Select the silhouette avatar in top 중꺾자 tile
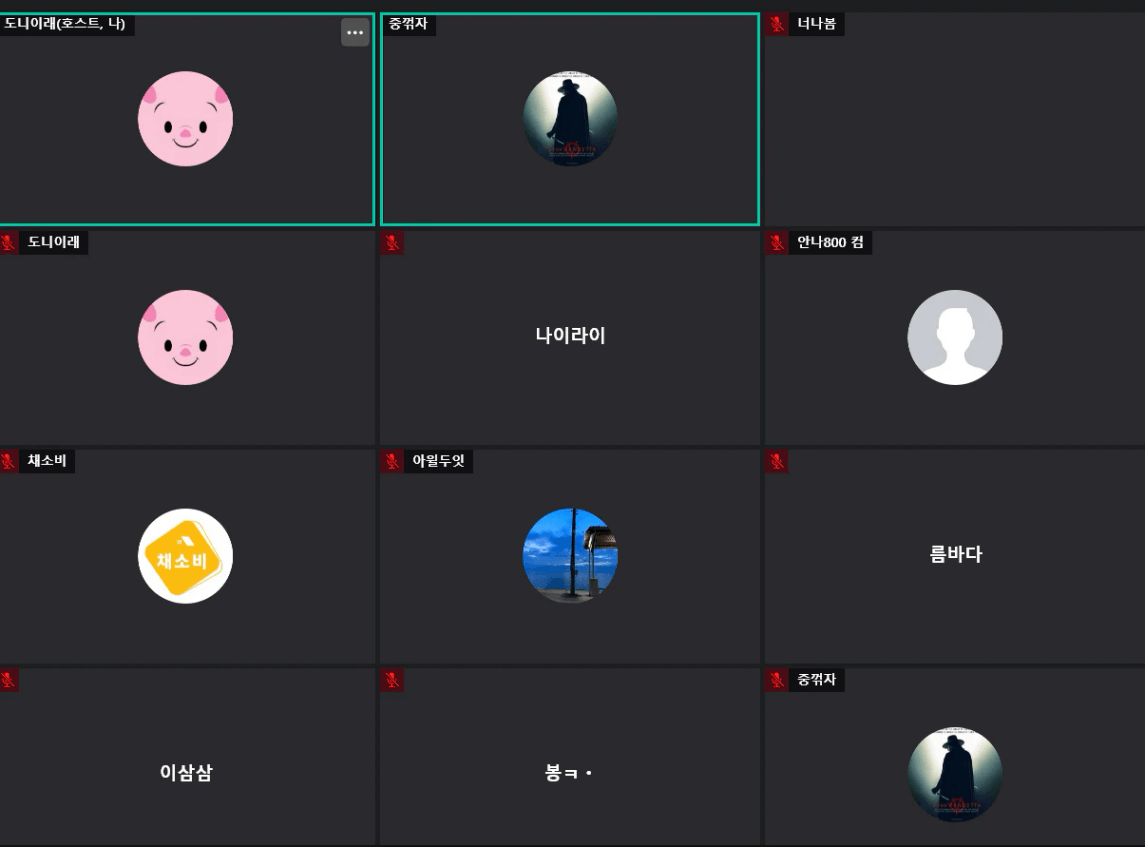The width and height of the screenshot is (1145, 847). pos(570,118)
